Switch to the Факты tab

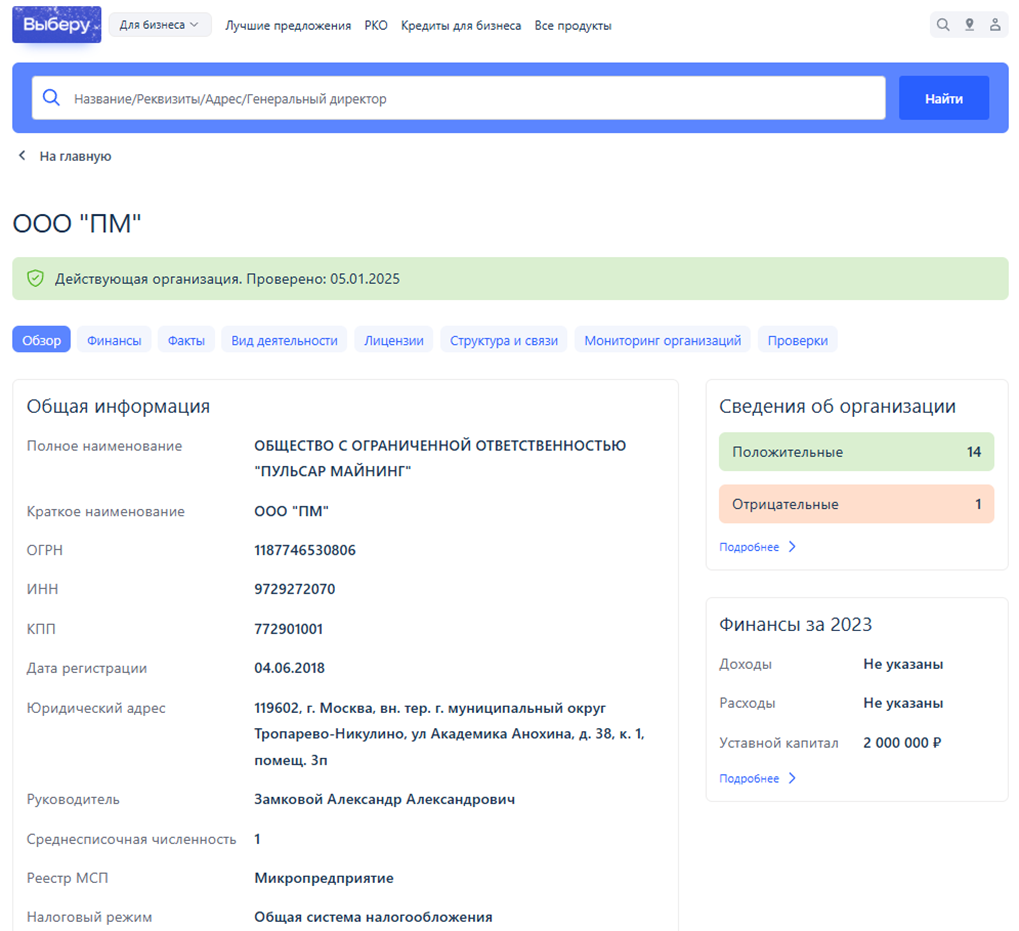click(x=186, y=340)
